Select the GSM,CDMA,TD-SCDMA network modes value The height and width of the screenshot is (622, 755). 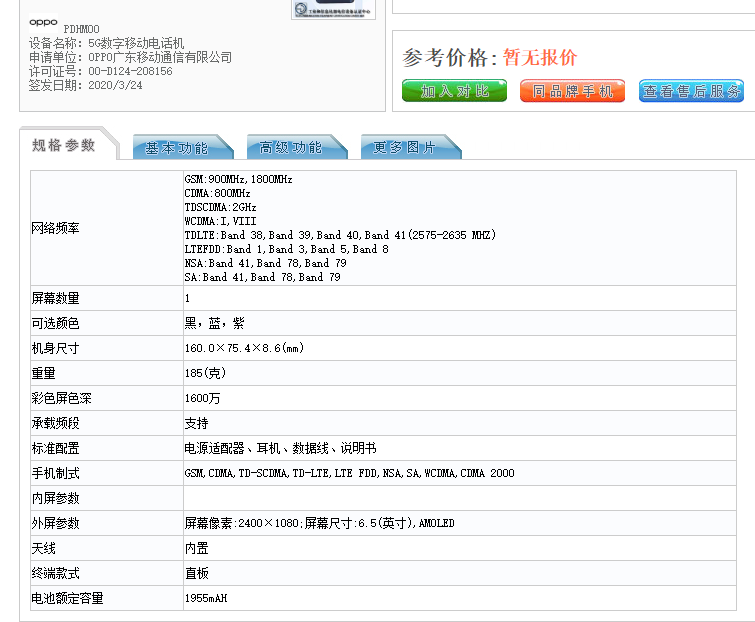pyautogui.click(x=350, y=473)
